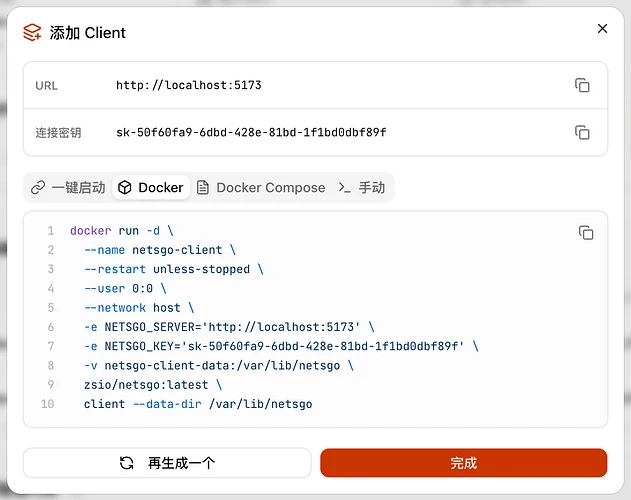
Task: Click the key sk-50f60fa9-6dbd-428e-81bd-1f1bd0dbf89f value
Action: click(251, 132)
